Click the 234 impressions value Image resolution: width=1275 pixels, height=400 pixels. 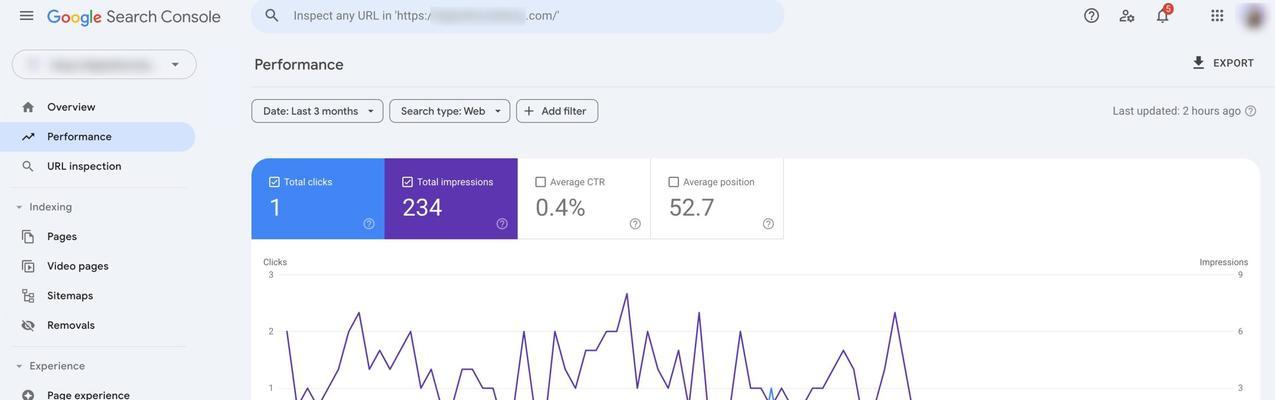422,208
